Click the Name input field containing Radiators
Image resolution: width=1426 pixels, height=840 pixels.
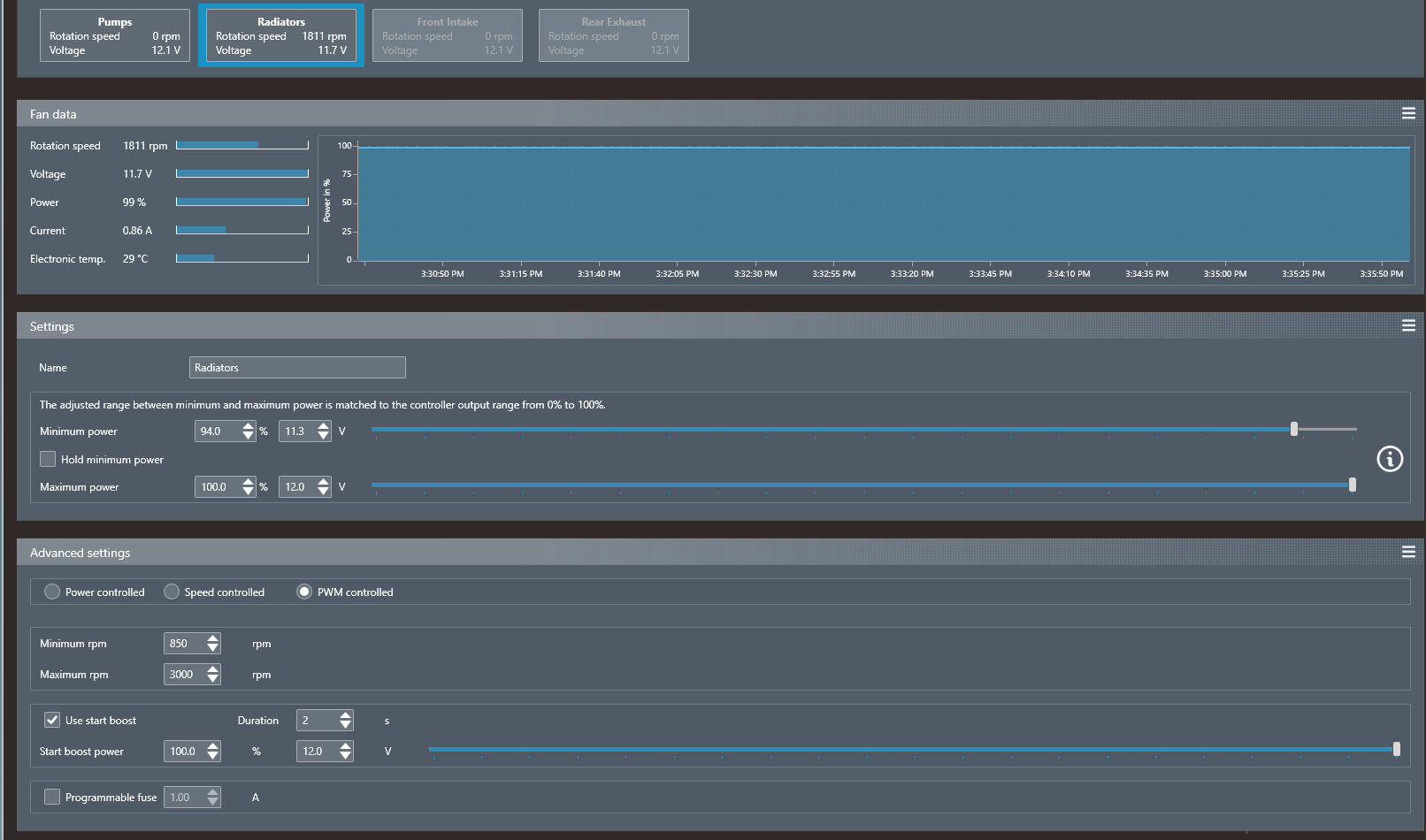click(x=296, y=367)
